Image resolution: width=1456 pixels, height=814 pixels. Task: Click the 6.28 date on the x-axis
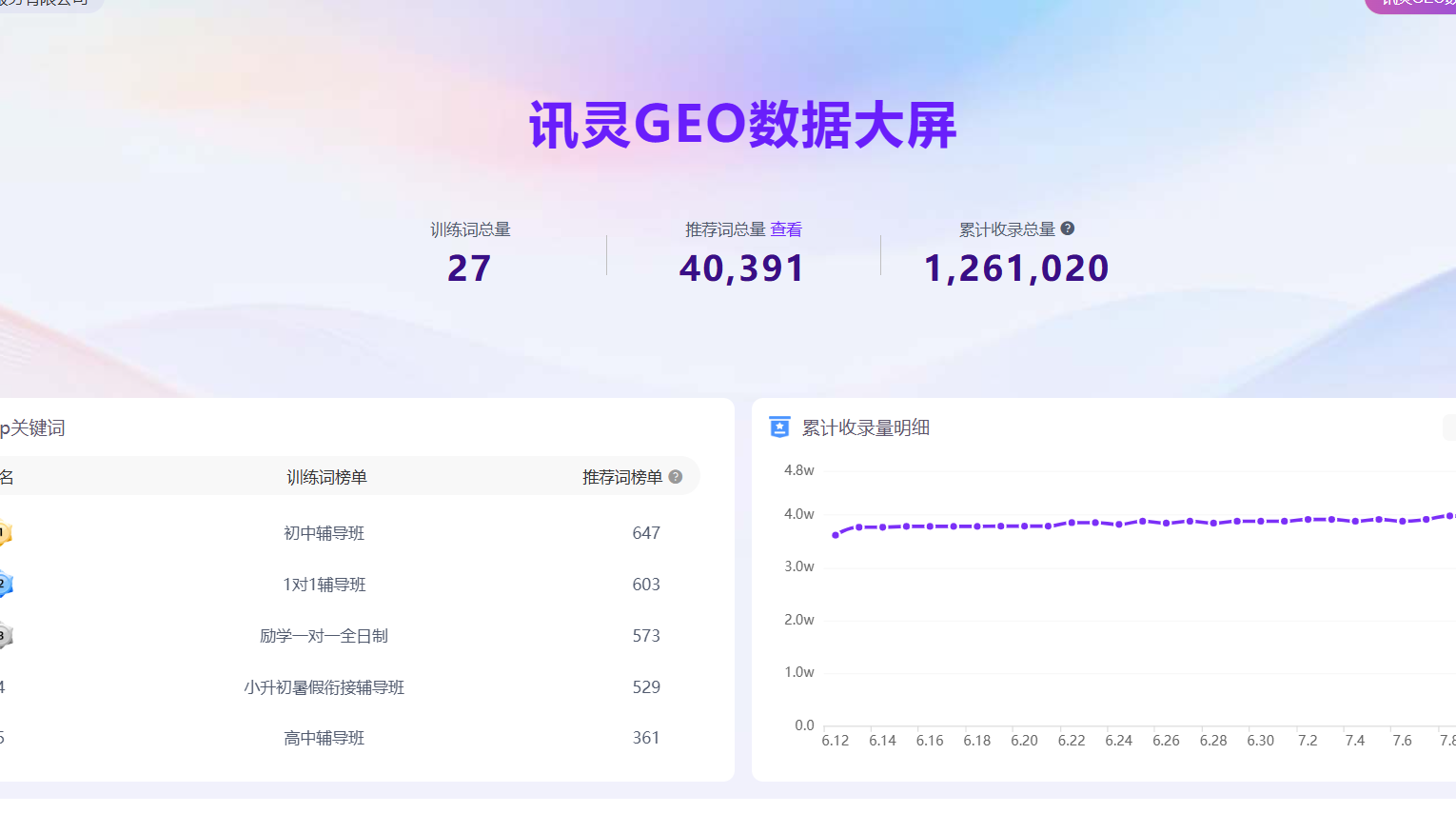1213,741
